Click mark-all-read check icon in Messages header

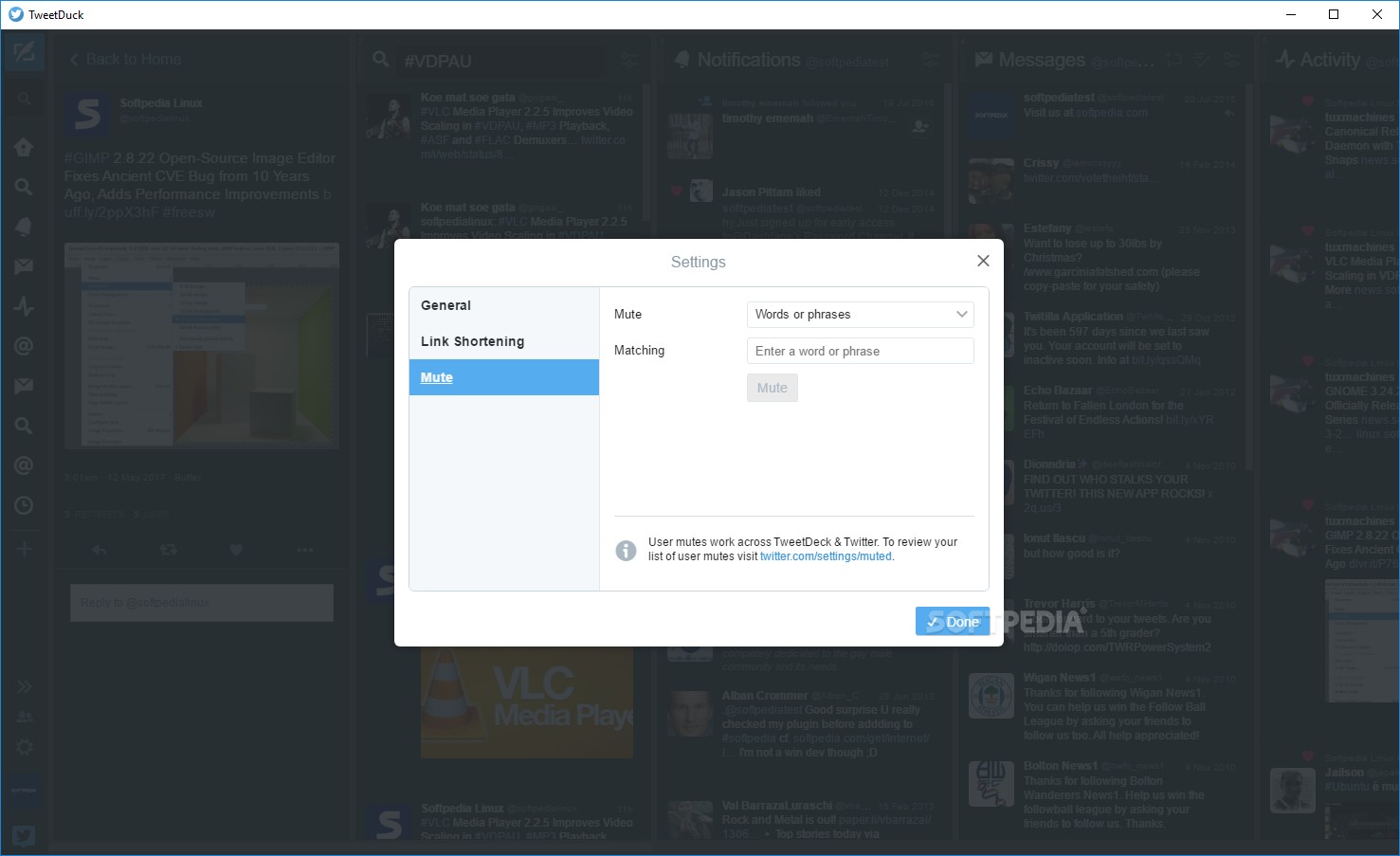(x=1203, y=60)
